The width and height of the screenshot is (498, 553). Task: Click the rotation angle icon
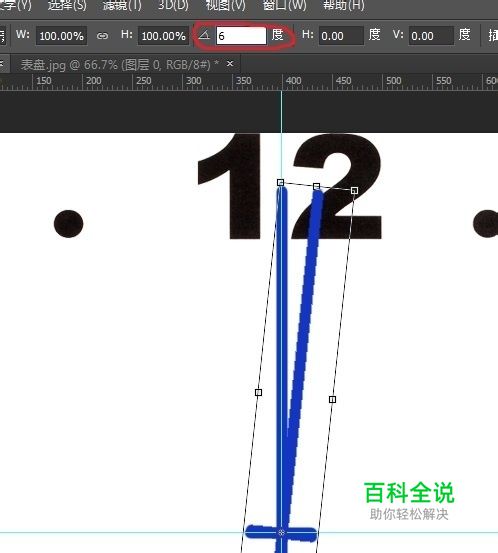click(x=204, y=35)
